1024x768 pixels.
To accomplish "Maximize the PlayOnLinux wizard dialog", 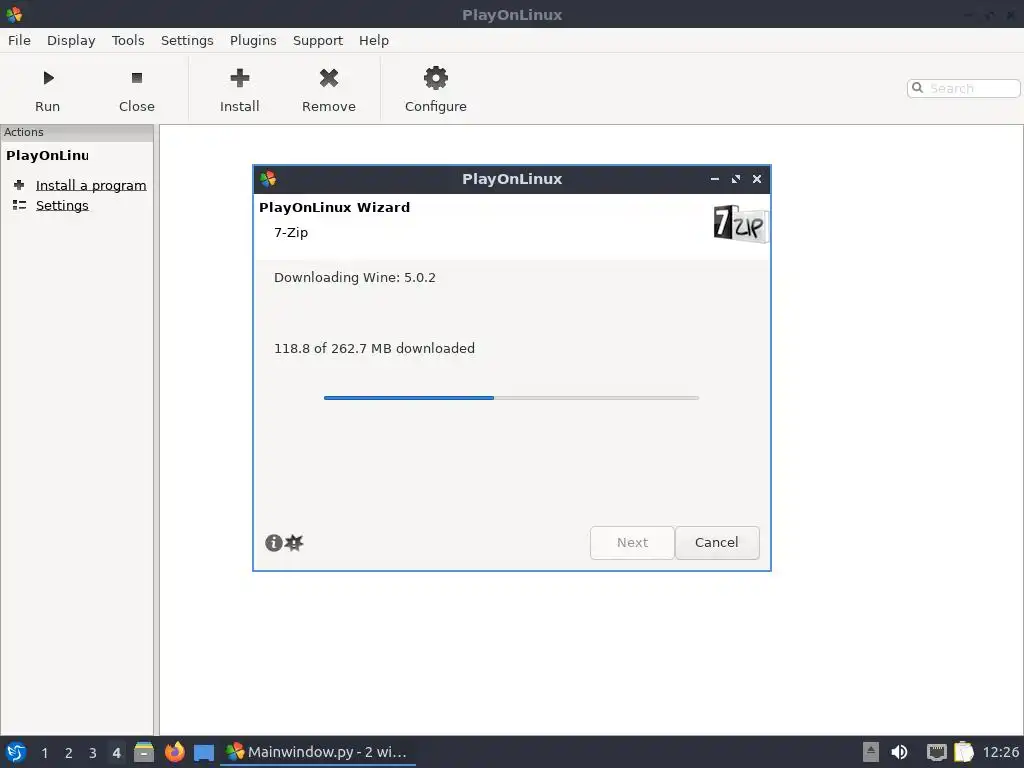I will [x=736, y=179].
